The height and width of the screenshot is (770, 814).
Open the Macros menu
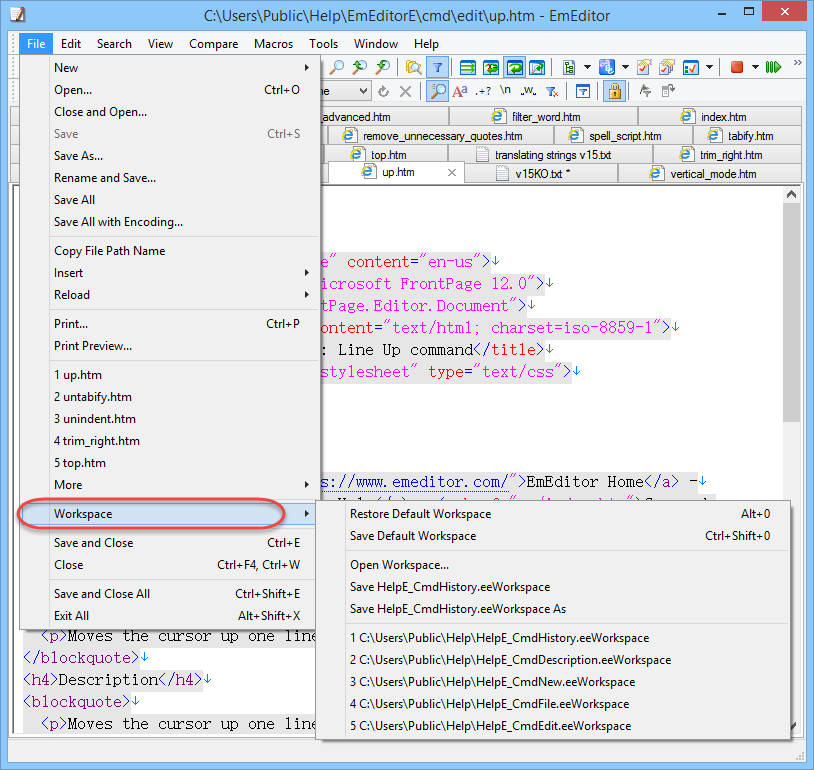pos(273,44)
